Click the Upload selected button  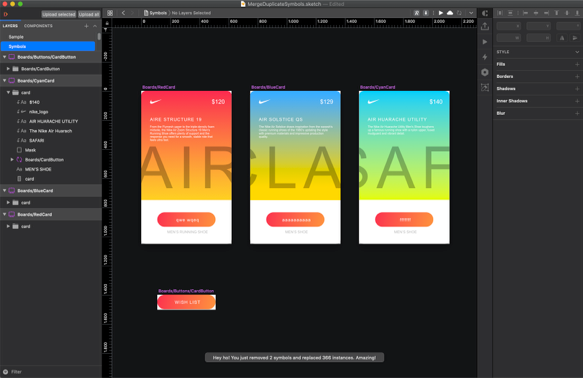[x=58, y=14]
